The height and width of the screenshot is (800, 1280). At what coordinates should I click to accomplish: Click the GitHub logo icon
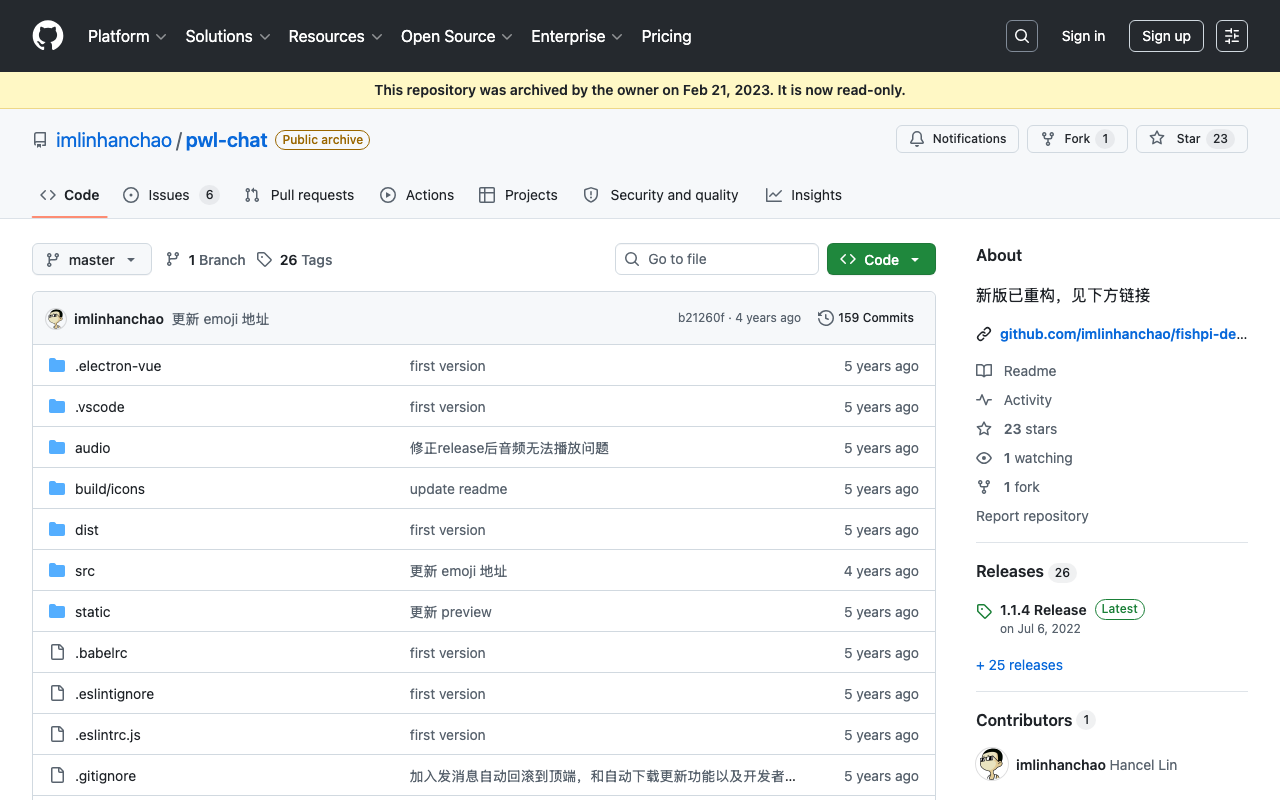pyautogui.click(x=48, y=36)
